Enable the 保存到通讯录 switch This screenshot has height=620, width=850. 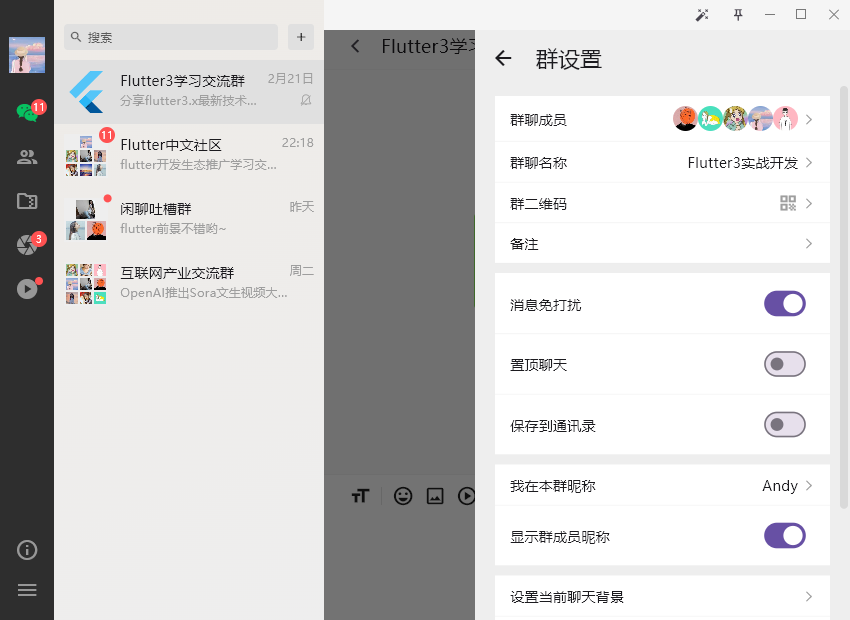pyautogui.click(x=784, y=424)
